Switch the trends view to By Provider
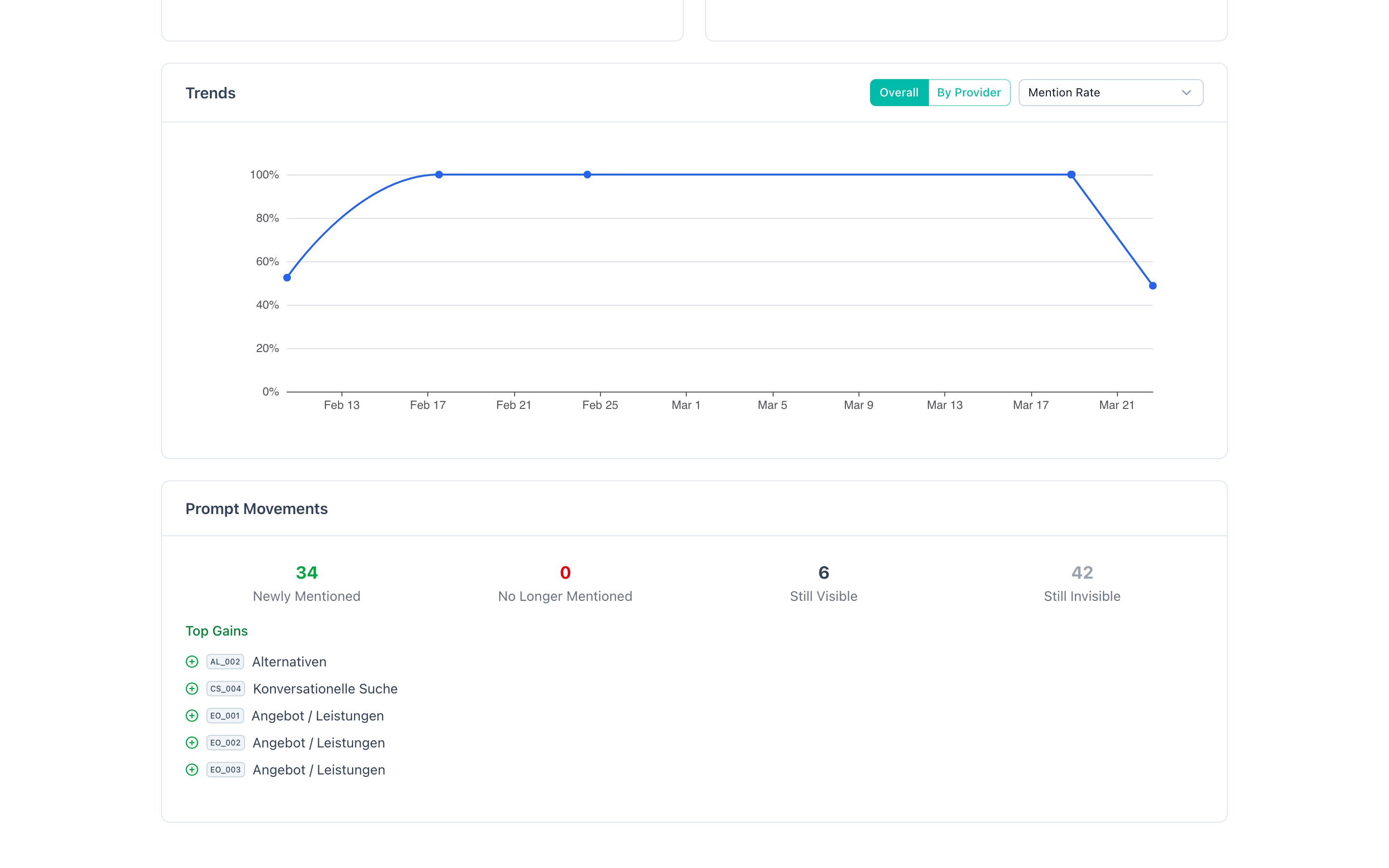 969,92
